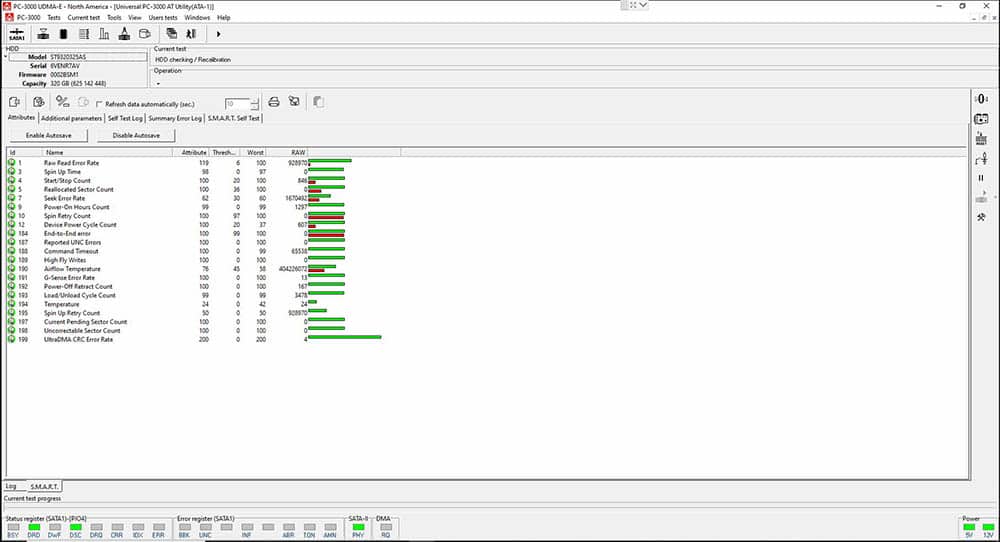Click Enable Autosave button

[x=48, y=135]
